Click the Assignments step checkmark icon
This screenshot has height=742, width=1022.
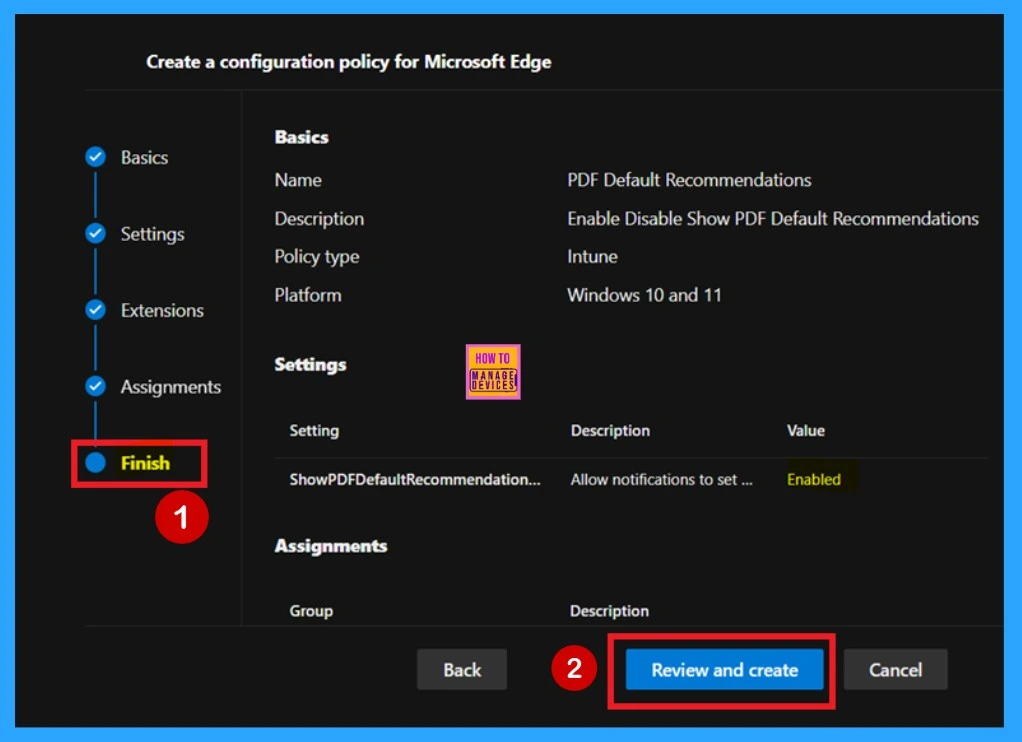[x=95, y=386]
